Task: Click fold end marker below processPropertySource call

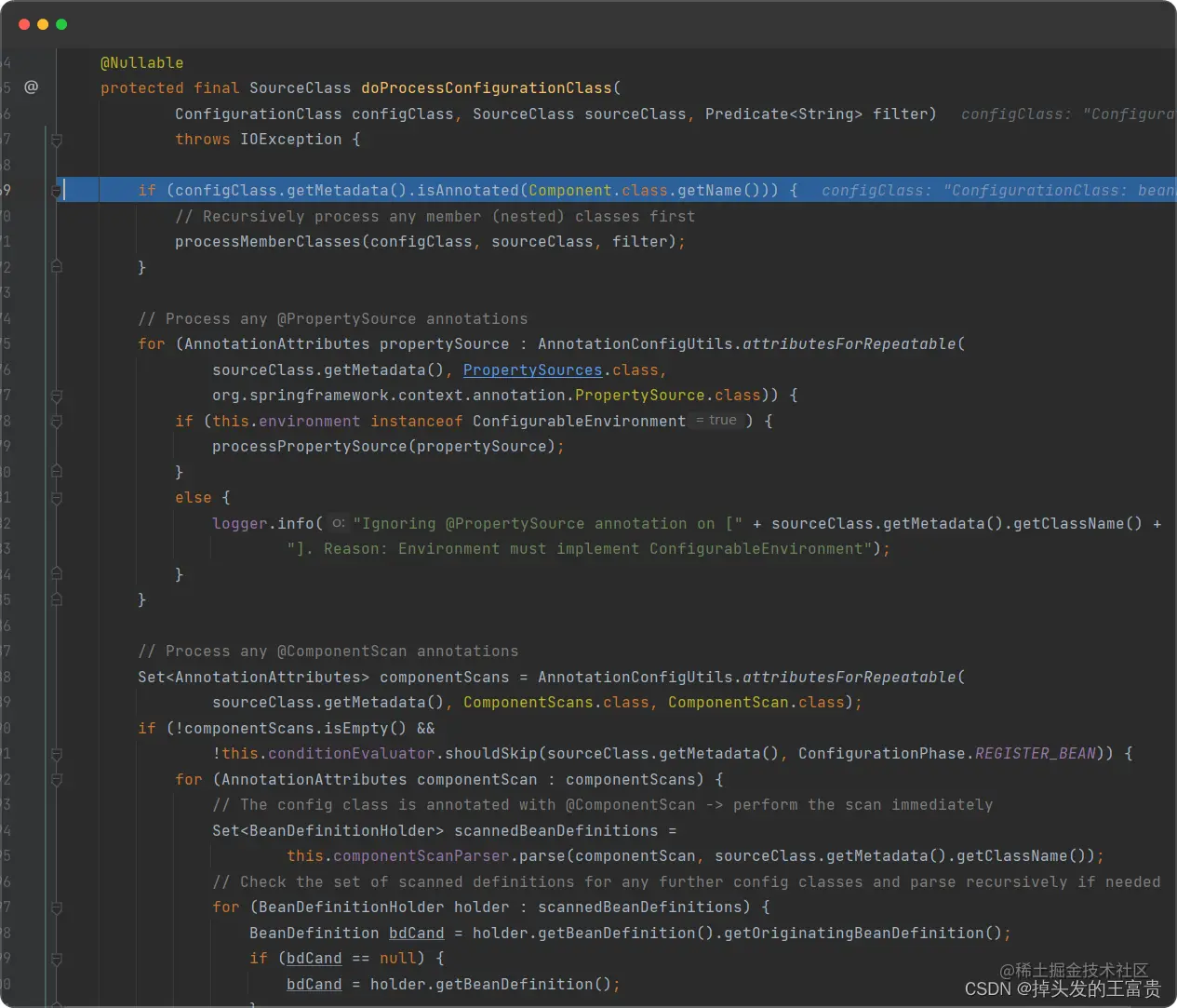Action: click(57, 472)
